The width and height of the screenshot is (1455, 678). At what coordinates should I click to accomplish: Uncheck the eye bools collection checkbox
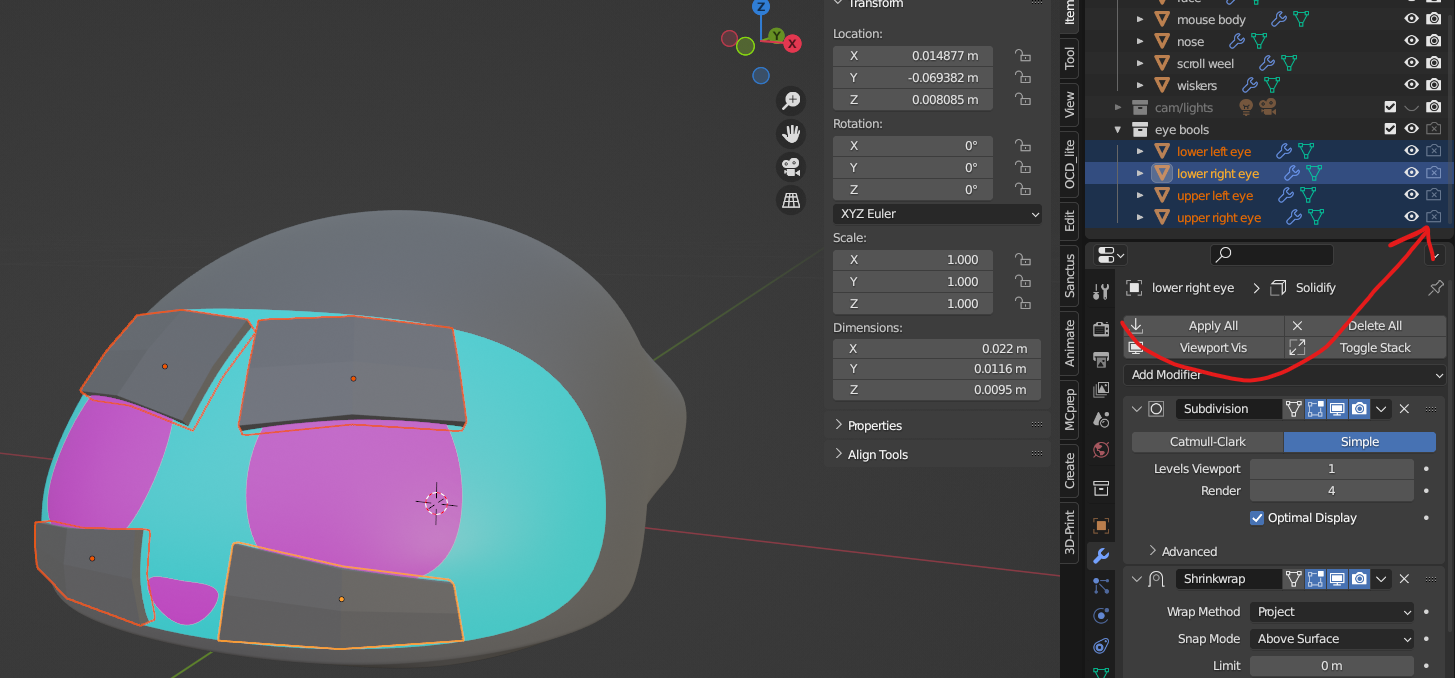[x=1390, y=130]
